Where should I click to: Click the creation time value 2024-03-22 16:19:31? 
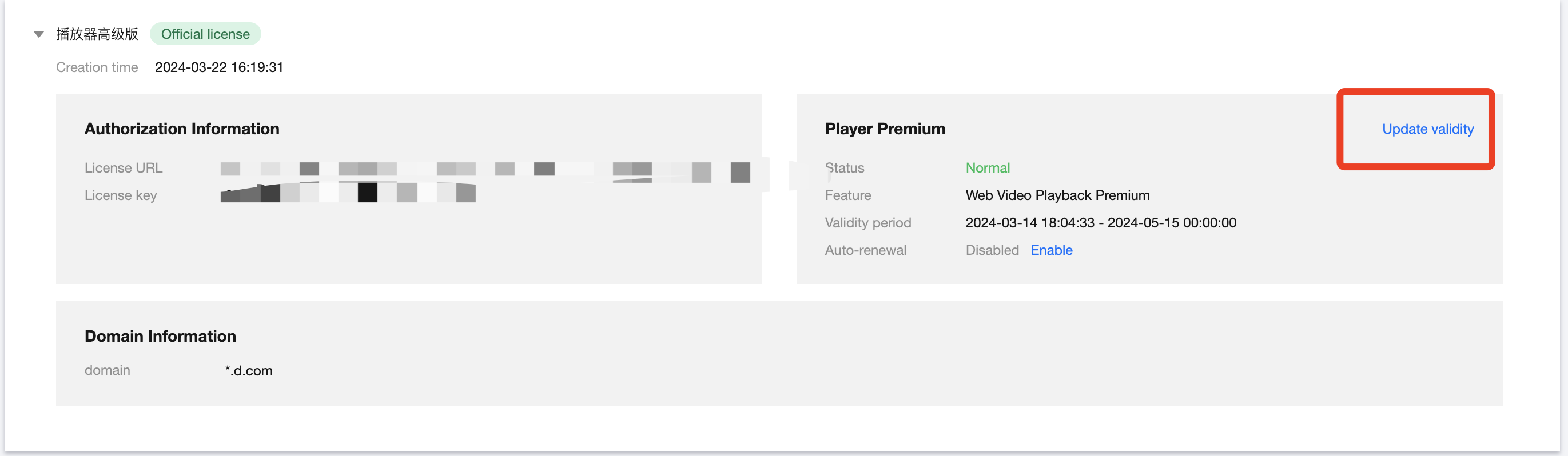219,67
